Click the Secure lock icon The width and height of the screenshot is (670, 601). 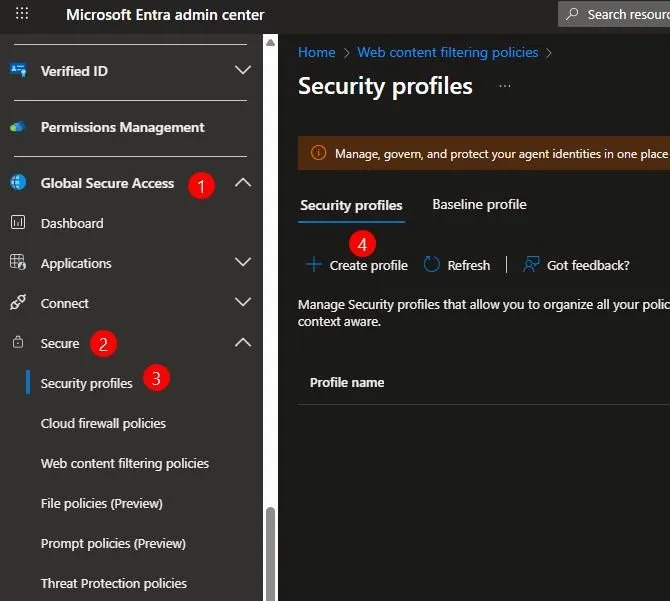(x=18, y=342)
